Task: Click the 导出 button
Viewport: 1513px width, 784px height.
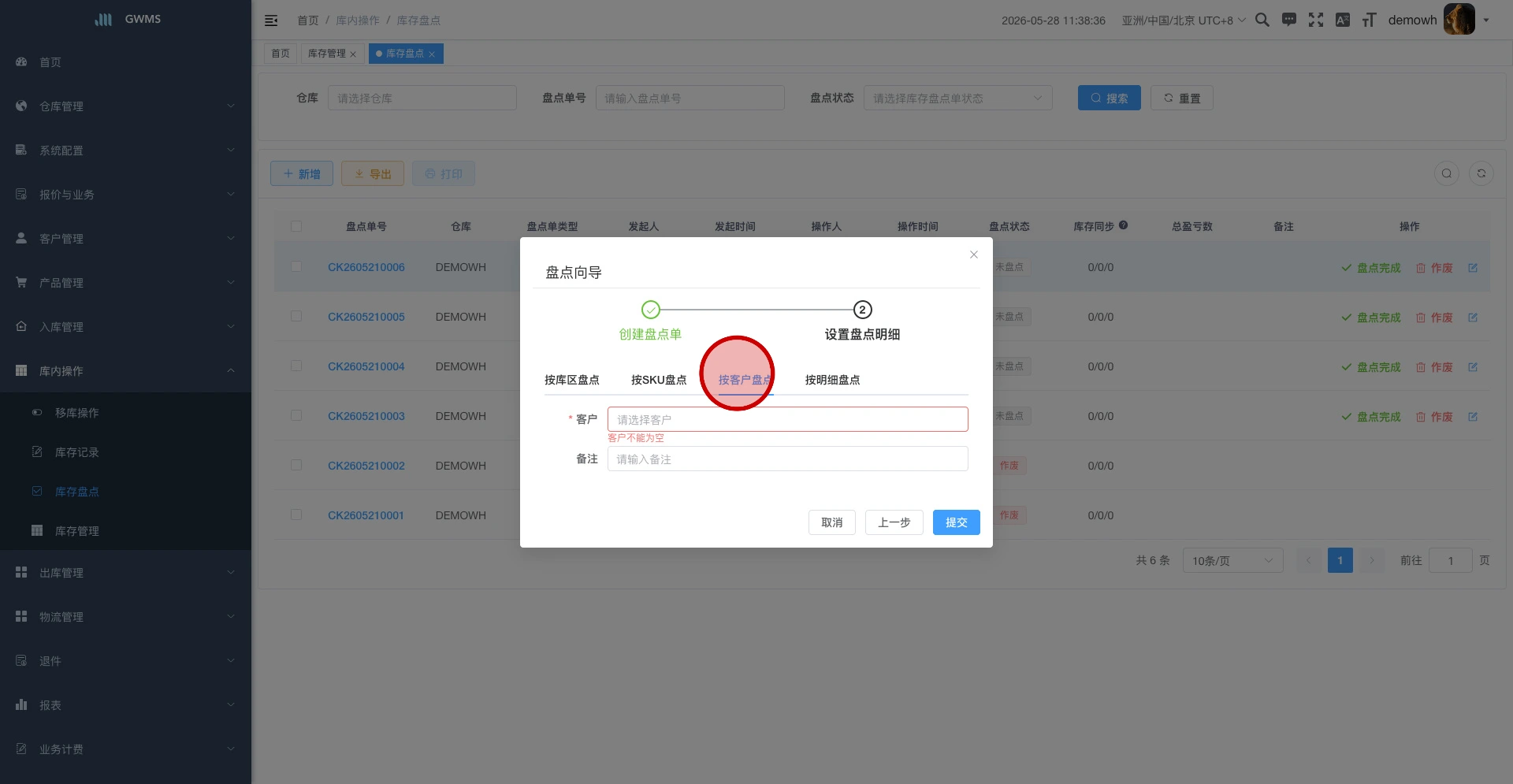Action: (x=373, y=173)
